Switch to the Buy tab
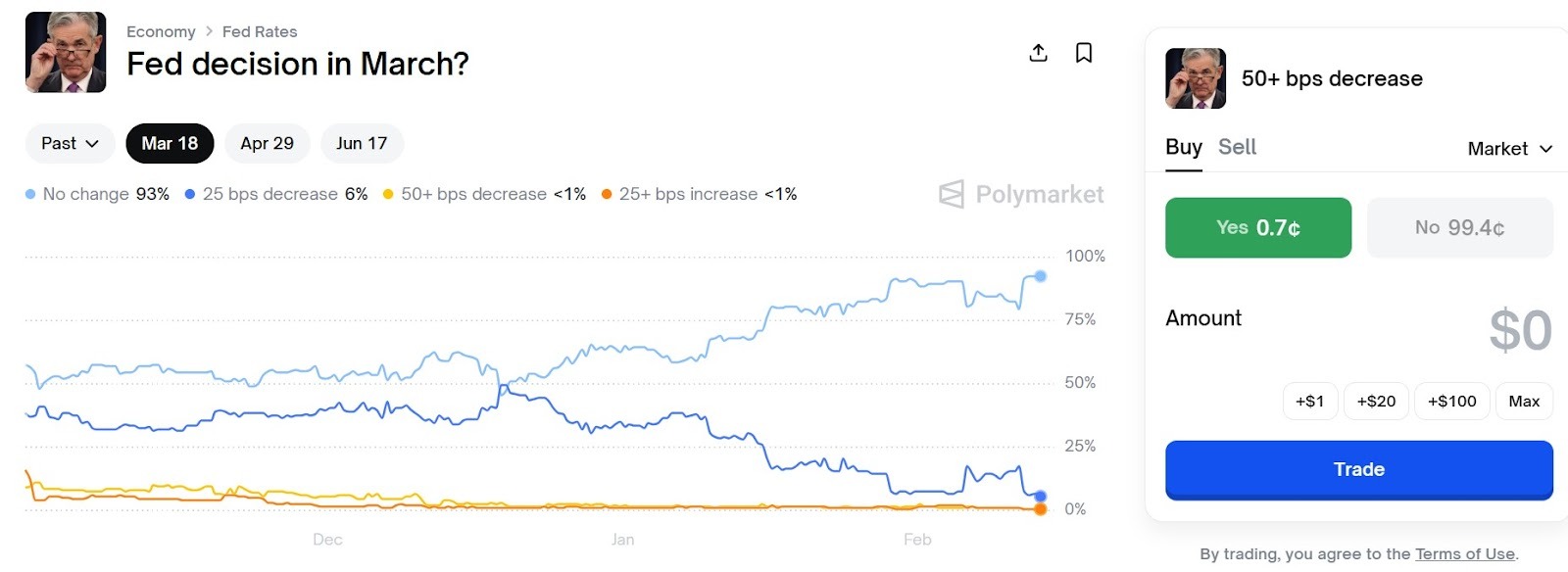This screenshot has width=1568, height=572. coord(1183,147)
